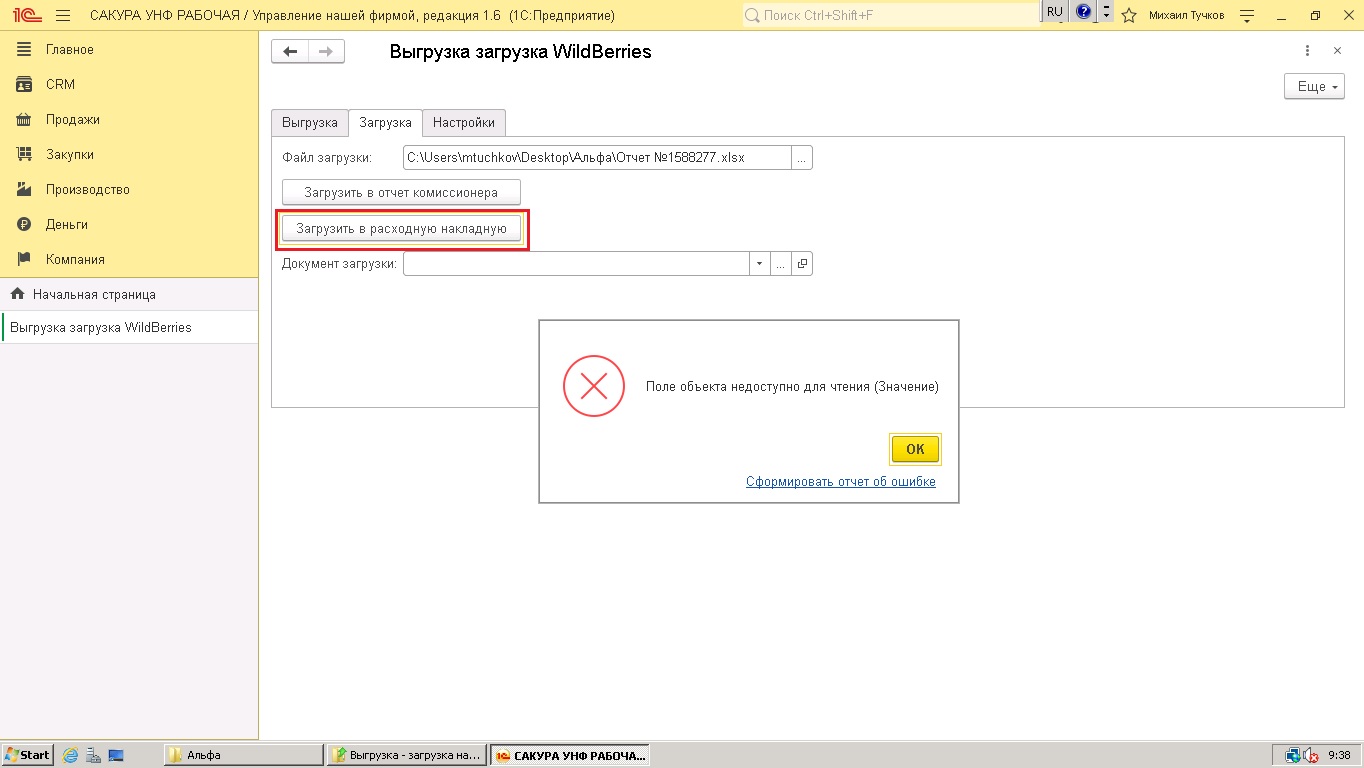Open the form's three-dot options
This screenshot has width=1364, height=768.
click(x=1307, y=51)
